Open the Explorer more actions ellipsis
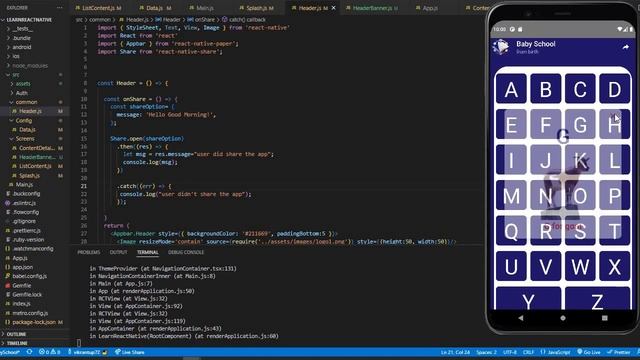Image resolution: width=640 pixels, height=360 pixels. click(x=60, y=8)
